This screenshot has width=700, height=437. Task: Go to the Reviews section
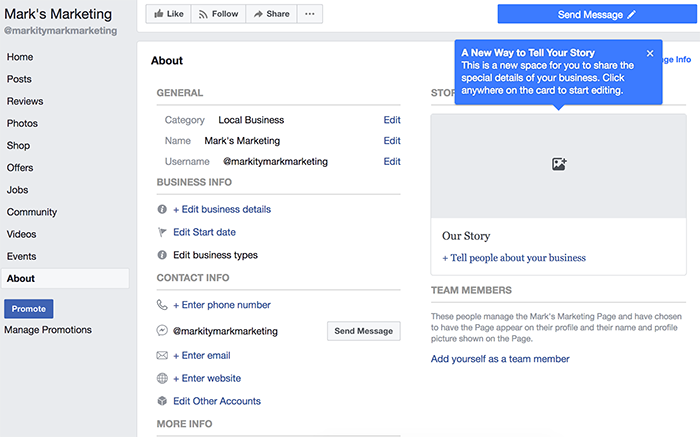point(25,101)
